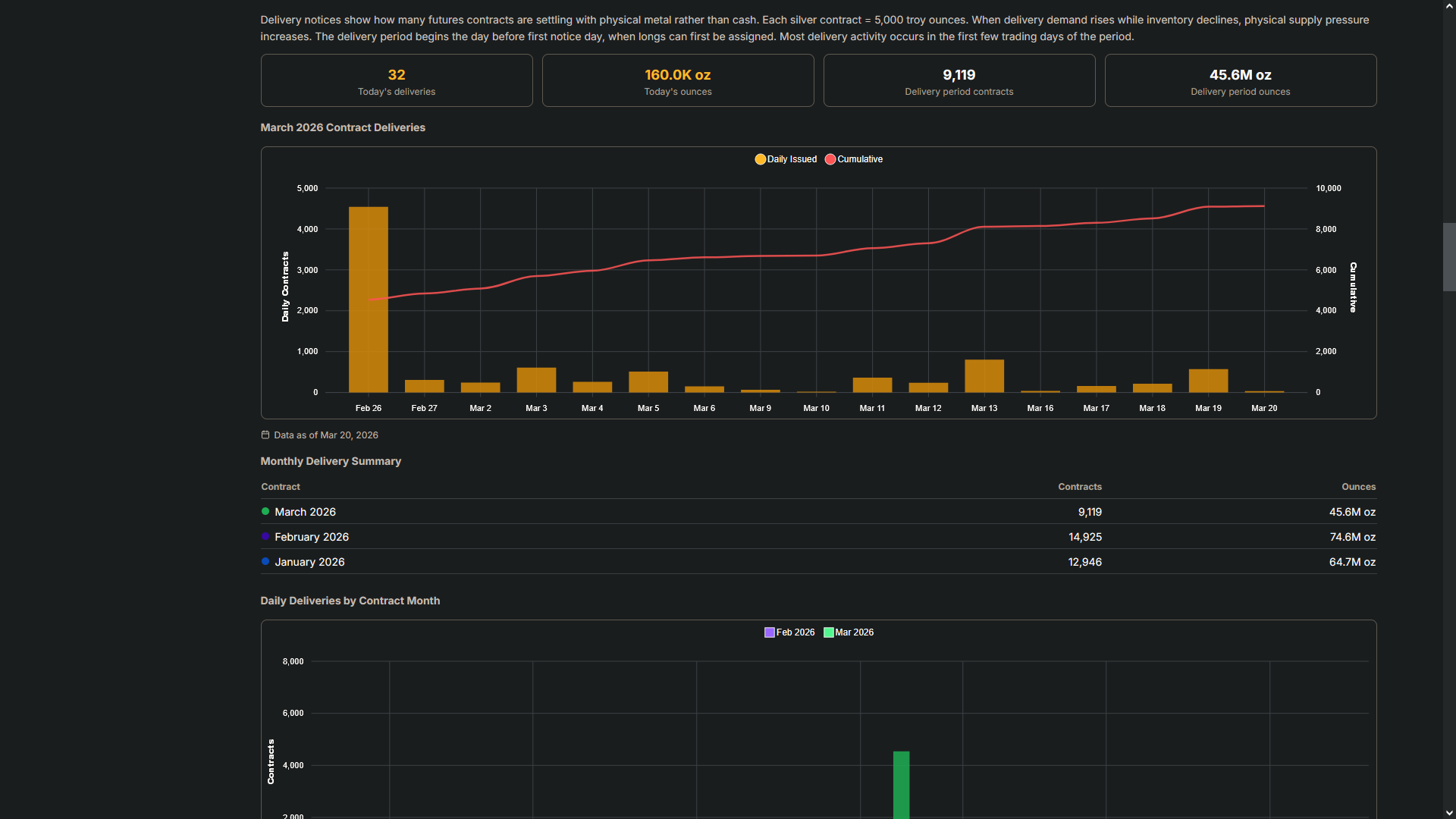Click the scrollbar down arrow
This screenshot has height=819, width=1456.
tap(1449, 813)
